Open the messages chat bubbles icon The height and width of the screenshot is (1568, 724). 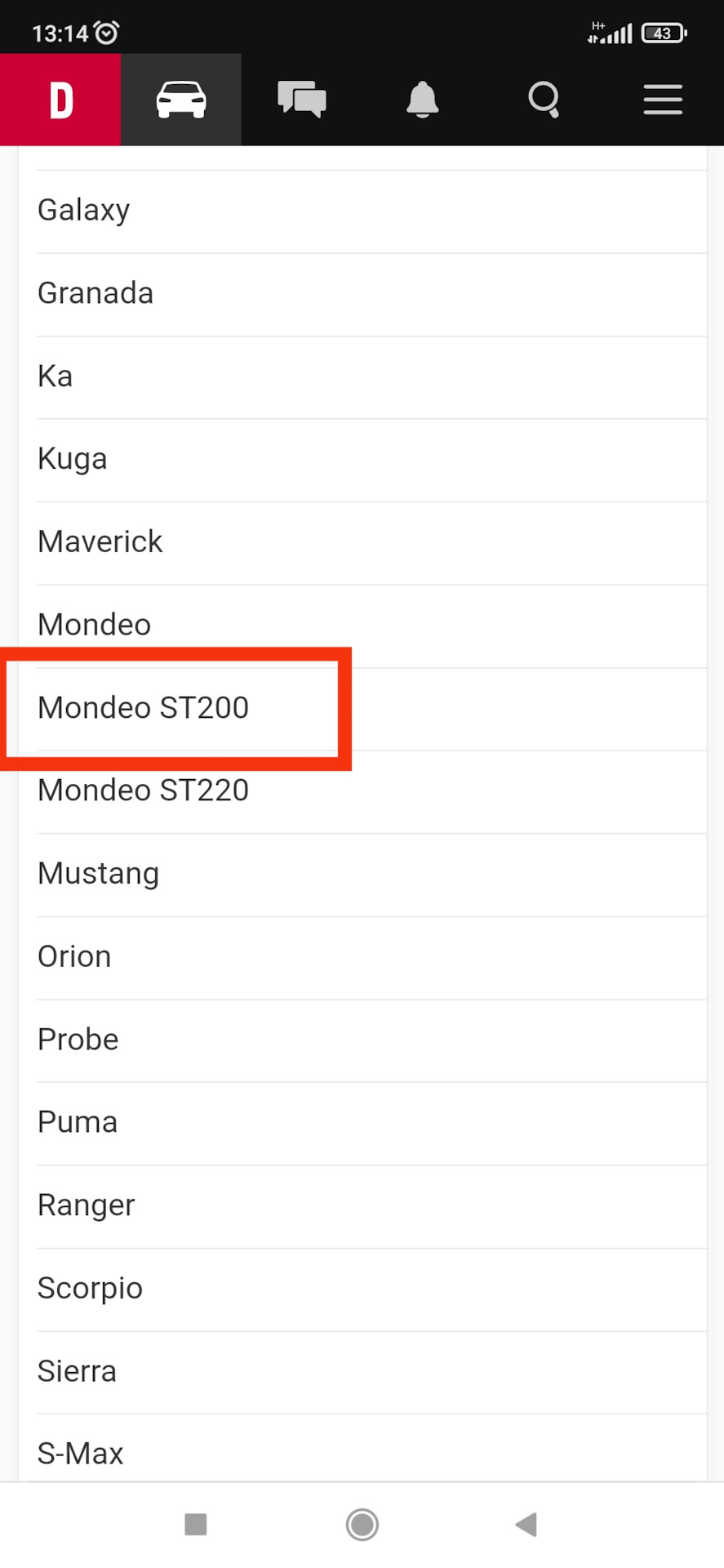coord(301,100)
